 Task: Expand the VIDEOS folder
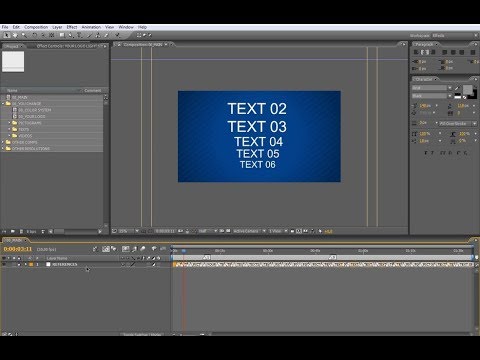(x=9, y=136)
